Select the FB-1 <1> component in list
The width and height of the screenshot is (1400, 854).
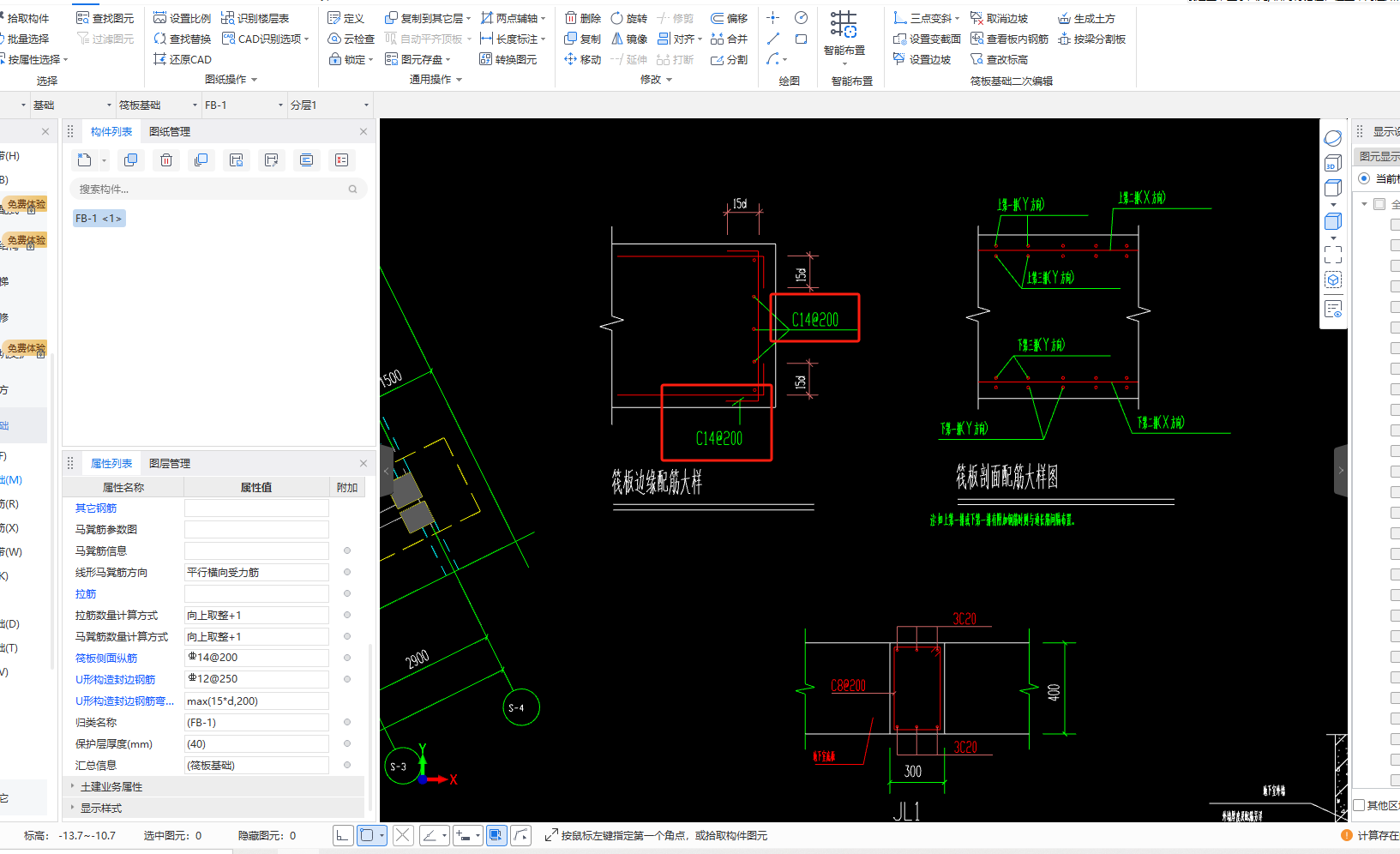(x=99, y=219)
